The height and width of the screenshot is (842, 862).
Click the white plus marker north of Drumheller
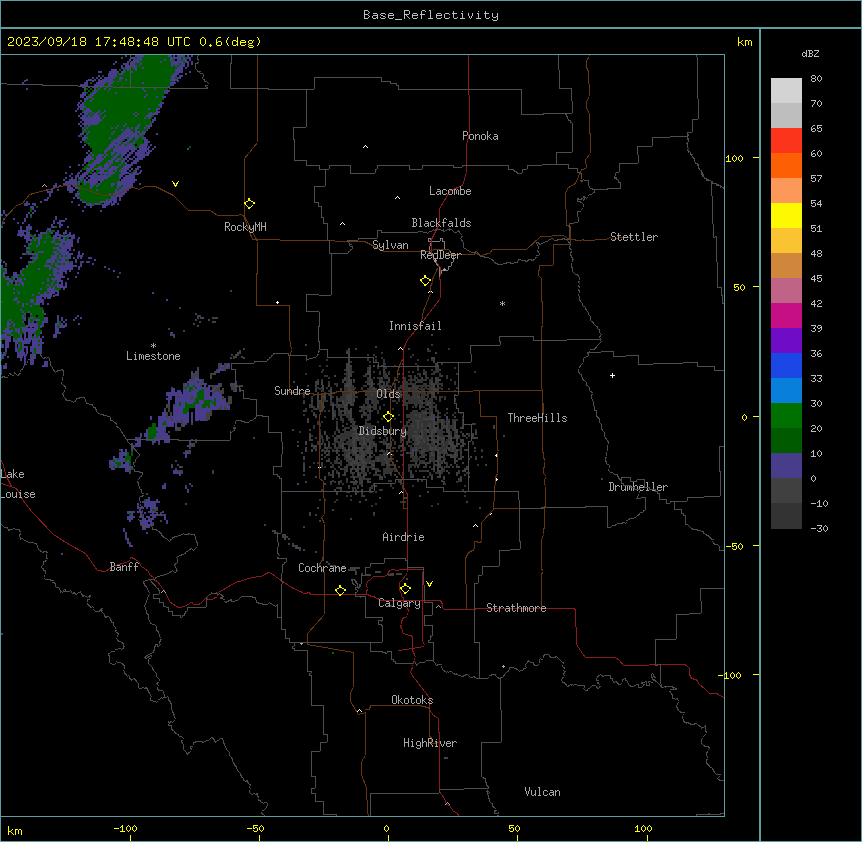[612, 375]
